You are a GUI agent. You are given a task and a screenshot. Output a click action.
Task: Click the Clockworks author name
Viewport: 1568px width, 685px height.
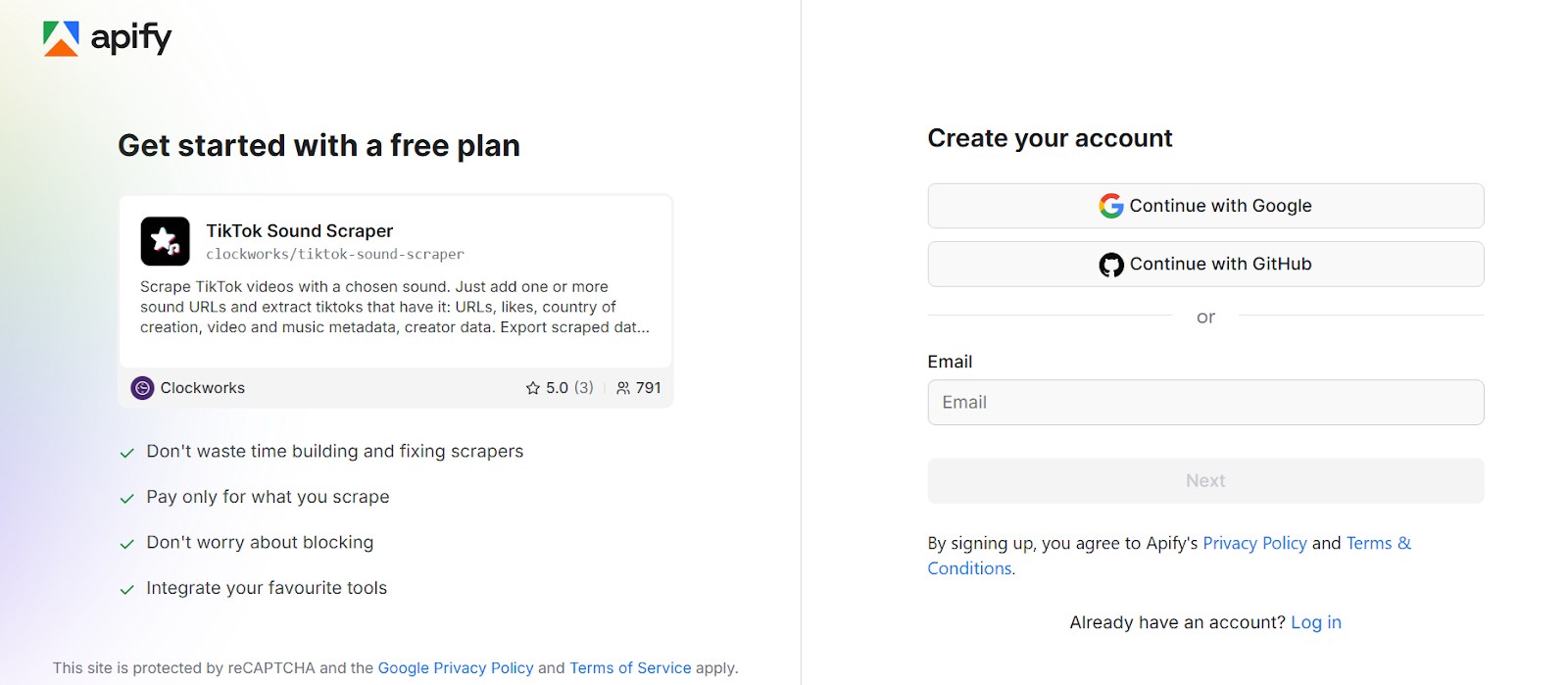click(203, 388)
